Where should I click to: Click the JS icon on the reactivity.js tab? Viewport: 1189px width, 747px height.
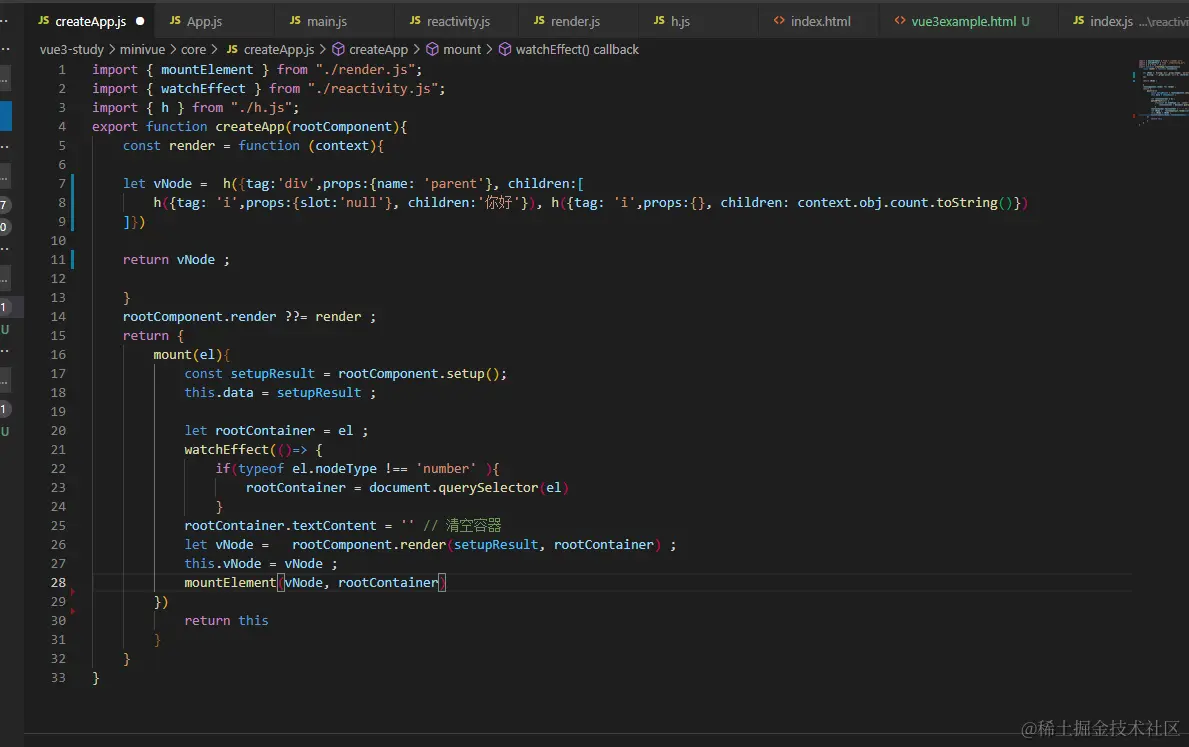415,21
